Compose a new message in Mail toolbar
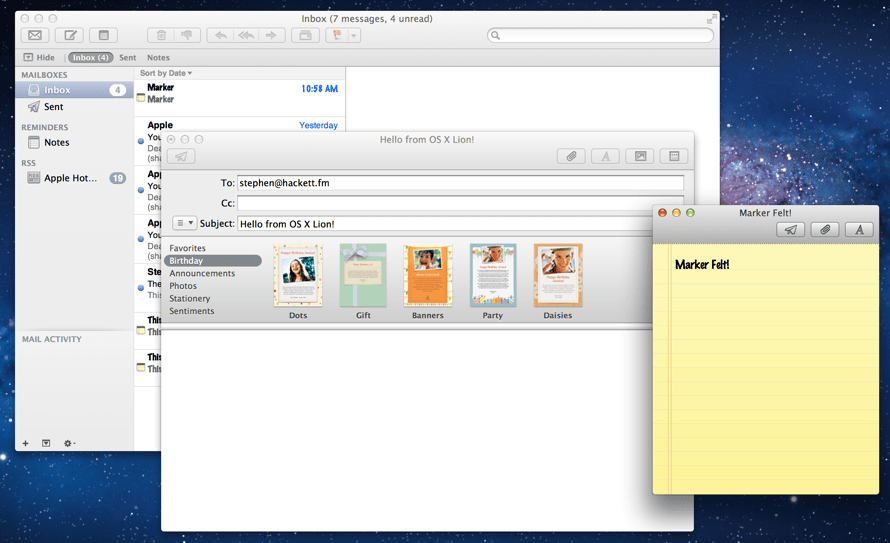Image resolution: width=890 pixels, height=543 pixels. click(x=70, y=35)
